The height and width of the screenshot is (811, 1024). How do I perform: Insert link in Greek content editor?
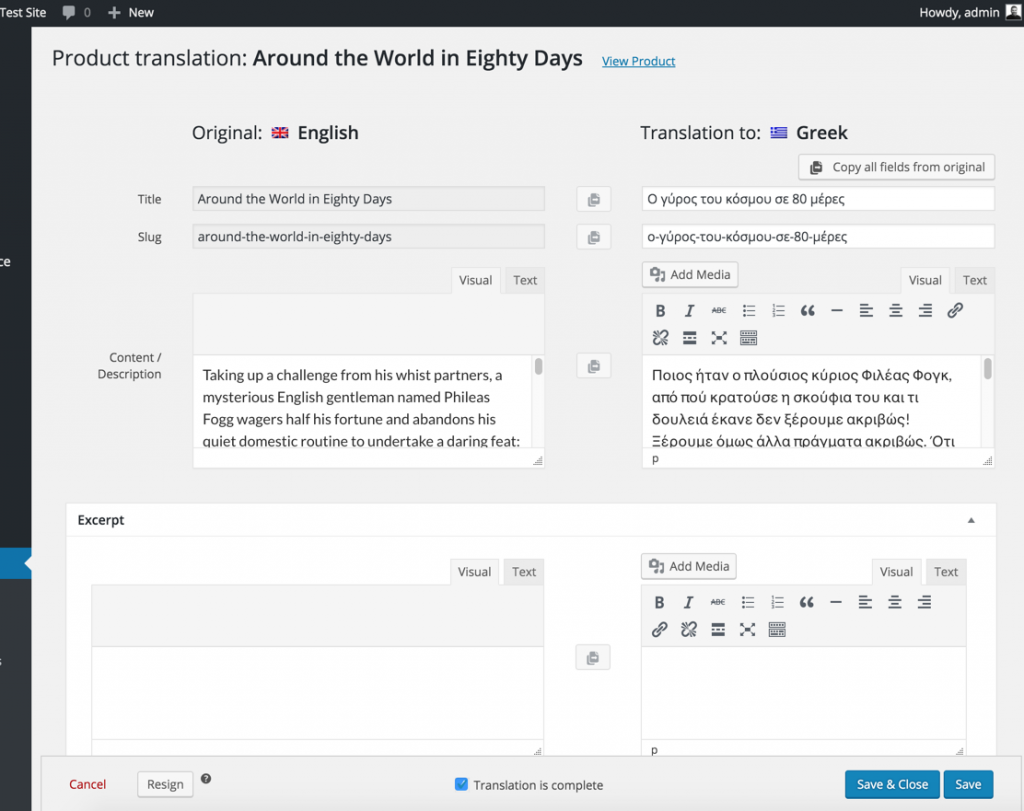(x=955, y=311)
